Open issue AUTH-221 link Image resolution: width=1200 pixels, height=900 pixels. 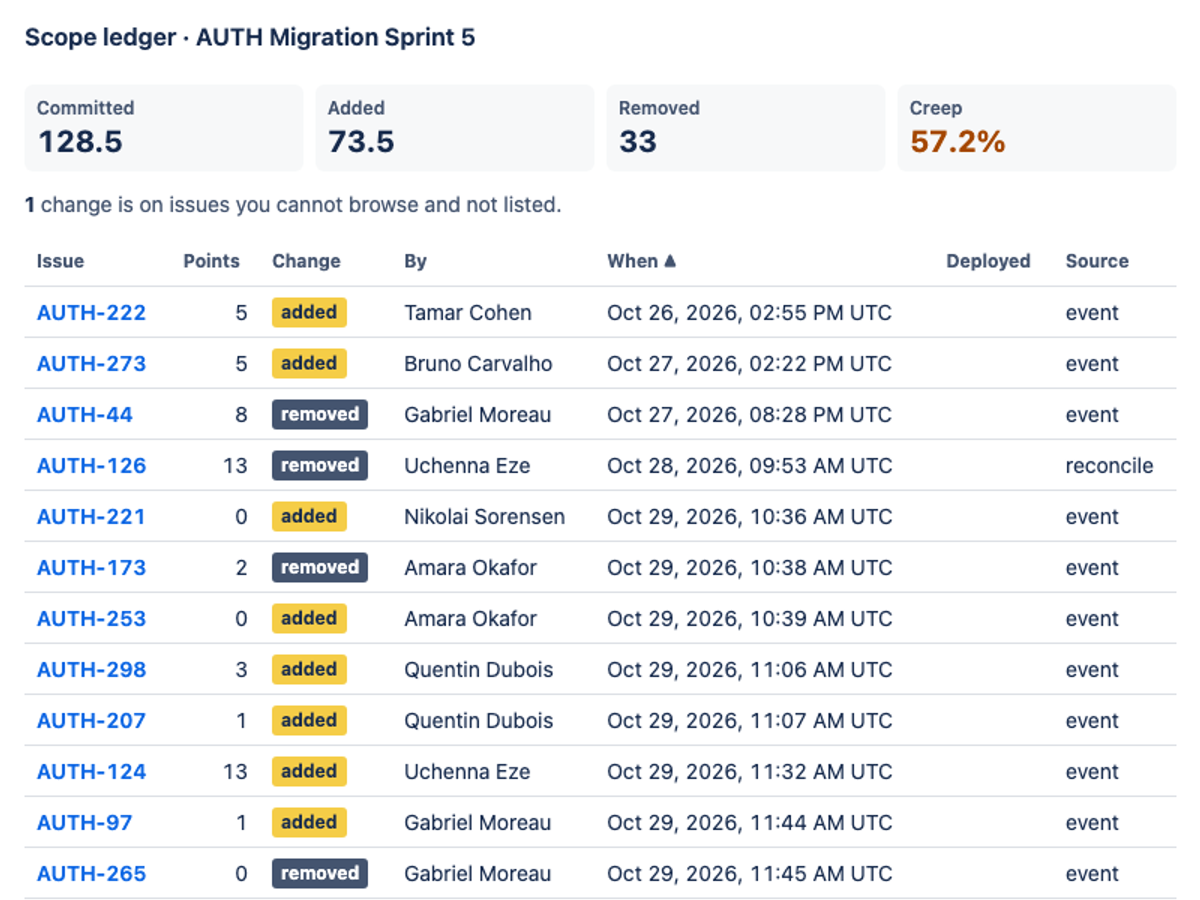pyautogui.click(x=91, y=517)
